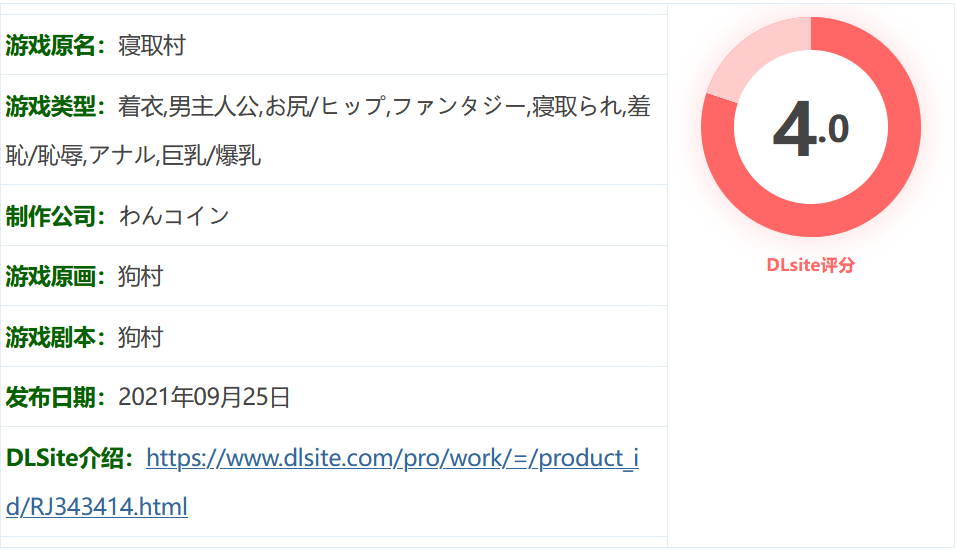Click the DLSite介绍 field label
The image size is (957, 552).
tap(69, 458)
